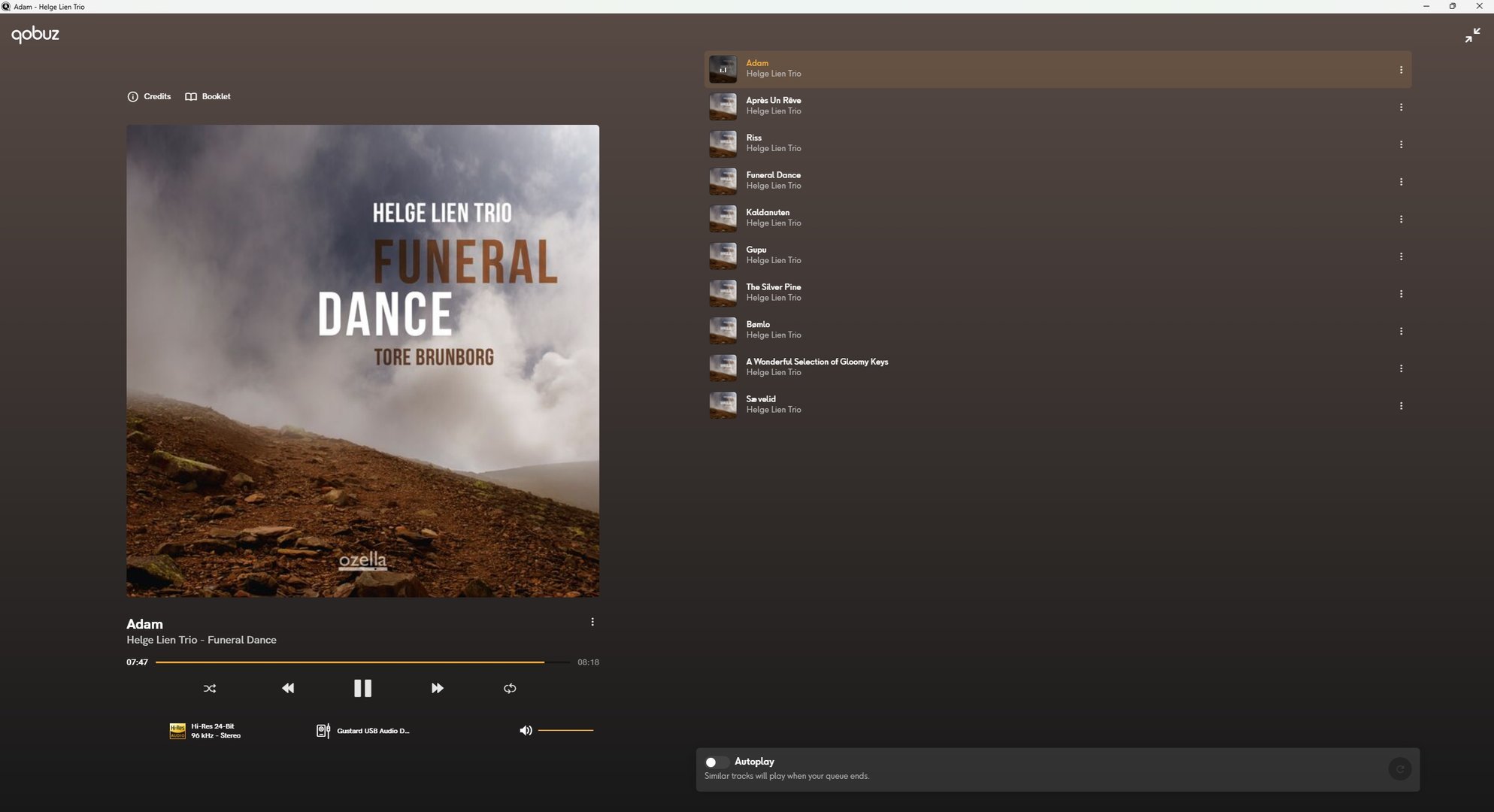Open options menu for current track Adam

click(x=592, y=622)
